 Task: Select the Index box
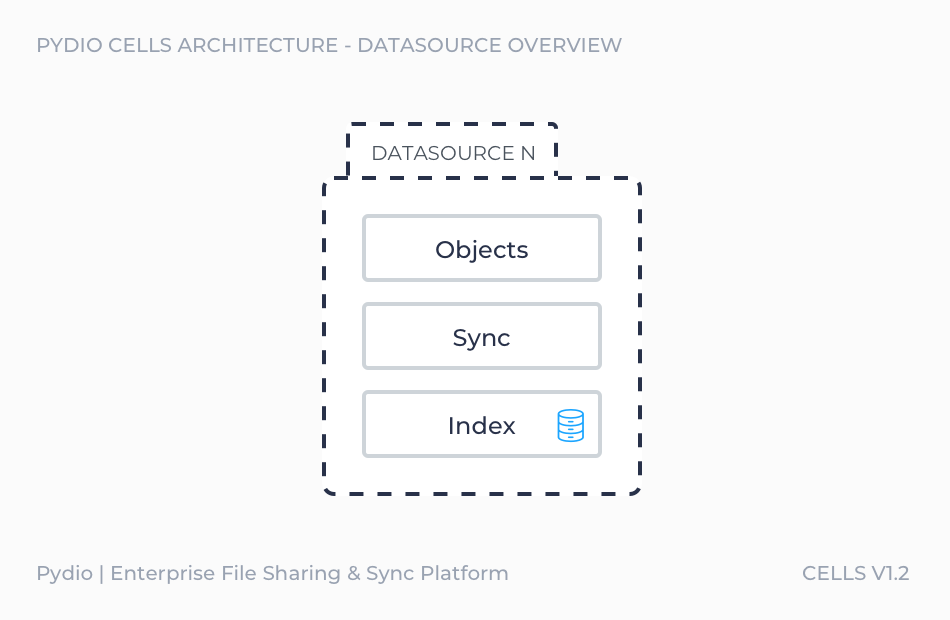click(x=482, y=424)
